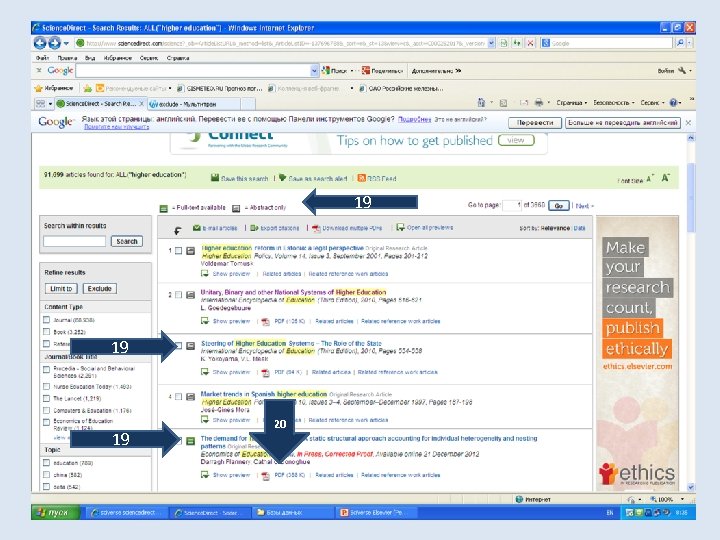The image size is (720, 540).
Task: Open the Справка (Help) menu
Action: pyautogui.click(x=178, y=58)
